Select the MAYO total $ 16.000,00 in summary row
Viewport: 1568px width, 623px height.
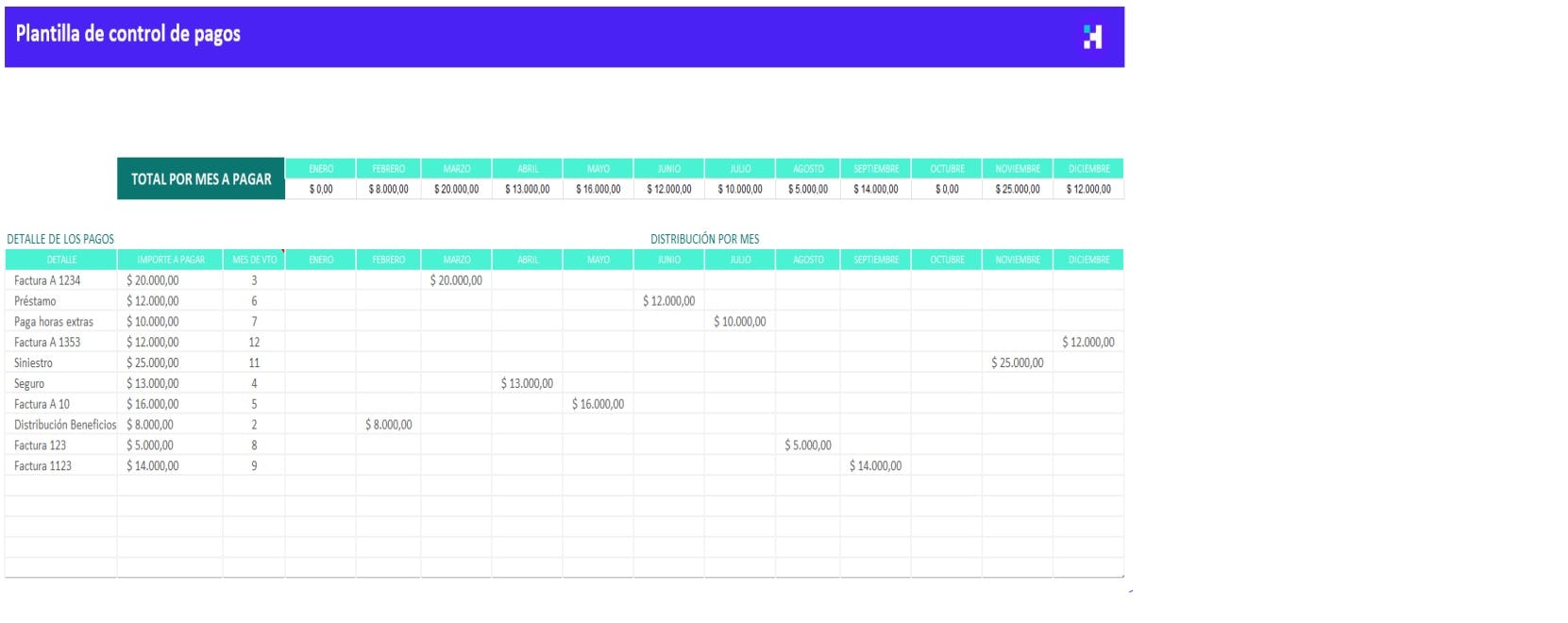tap(599, 189)
